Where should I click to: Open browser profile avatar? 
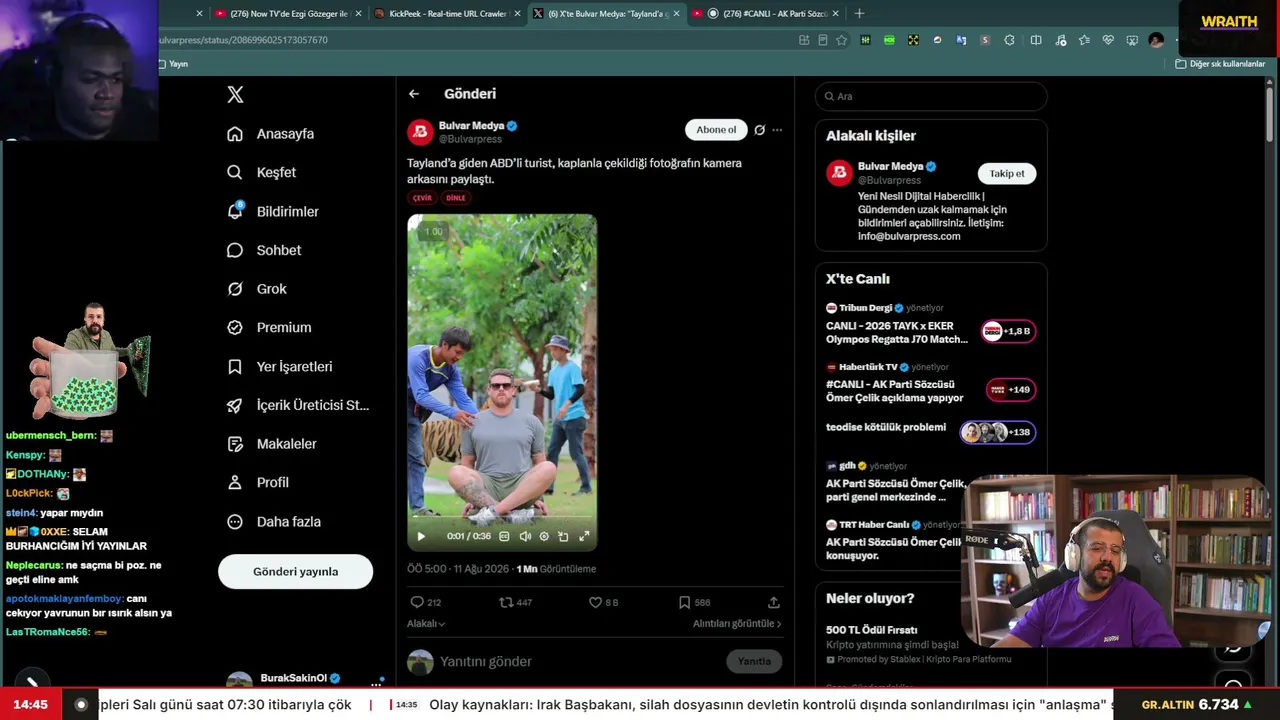click(1156, 40)
